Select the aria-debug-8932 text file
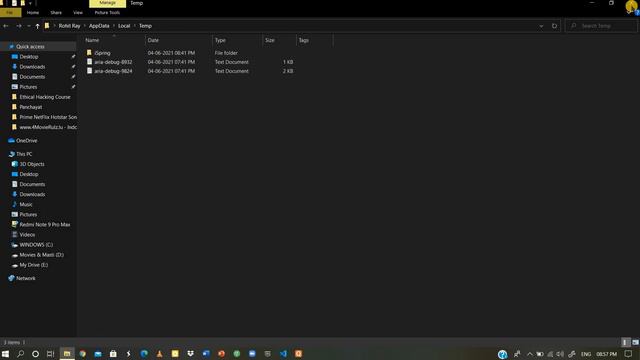640x360 pixels. point(113,62)
